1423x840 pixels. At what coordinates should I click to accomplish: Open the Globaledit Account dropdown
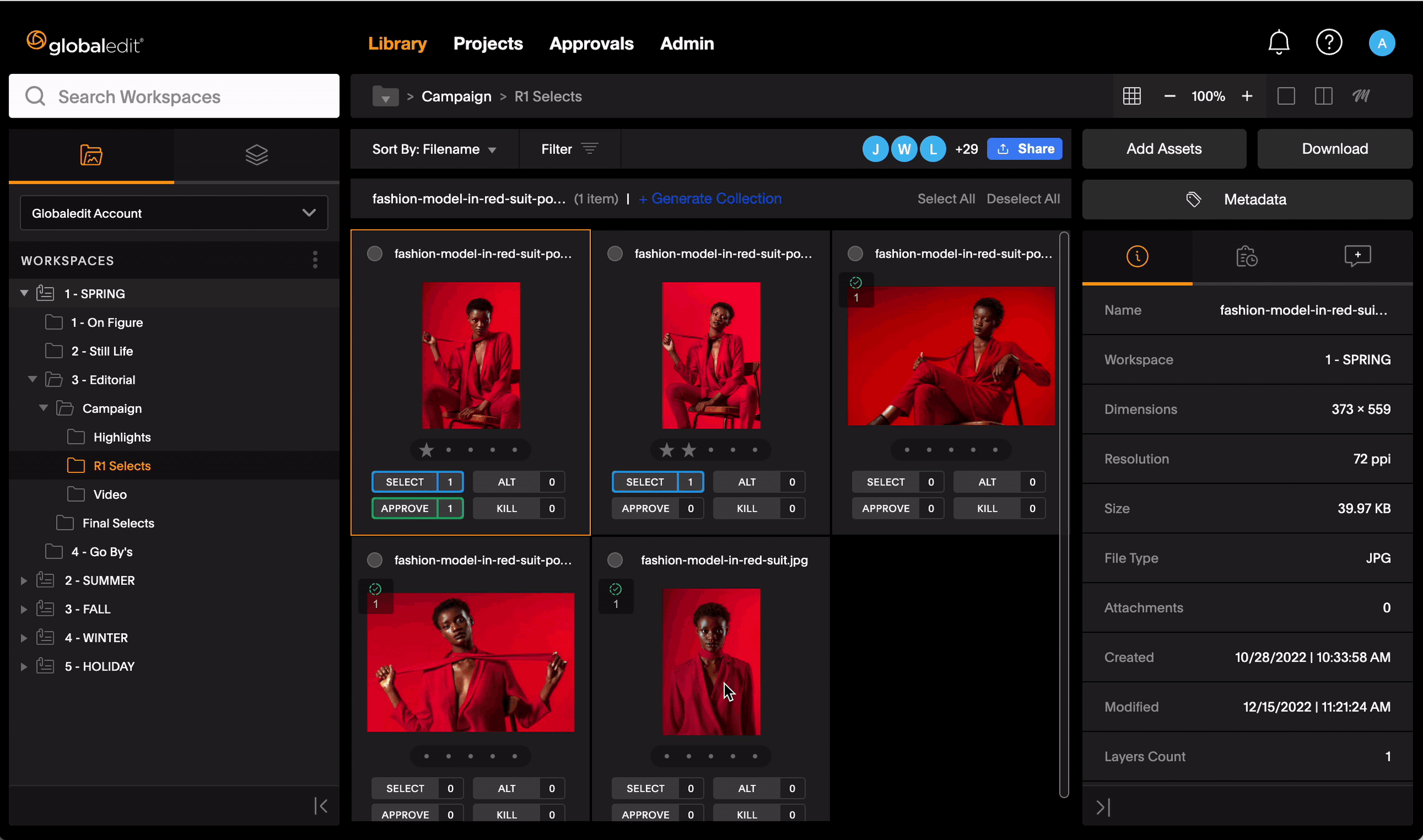174,213
